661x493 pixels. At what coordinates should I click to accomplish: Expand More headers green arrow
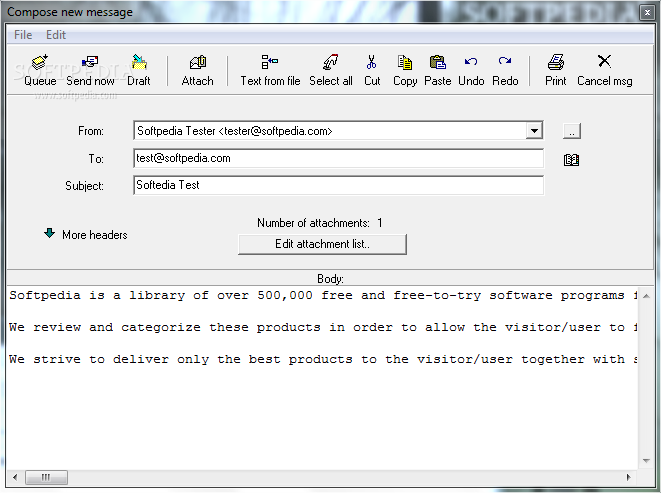pyautogui.click(x=49, y=233)
